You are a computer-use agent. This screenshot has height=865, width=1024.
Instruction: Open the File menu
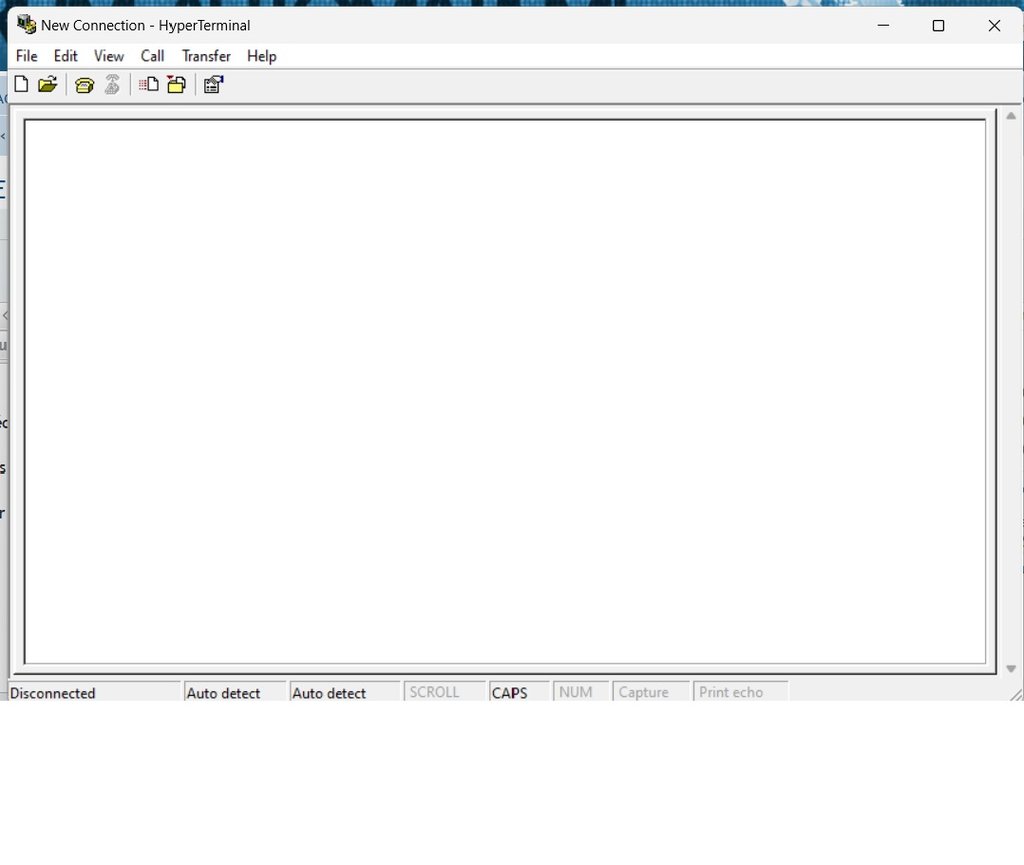tap(27, 56)
